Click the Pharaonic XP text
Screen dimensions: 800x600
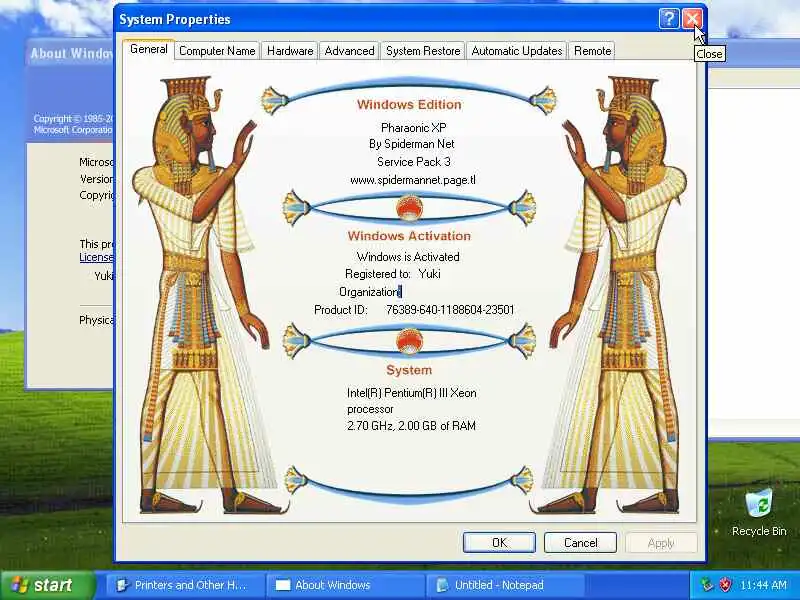point(413,128)
